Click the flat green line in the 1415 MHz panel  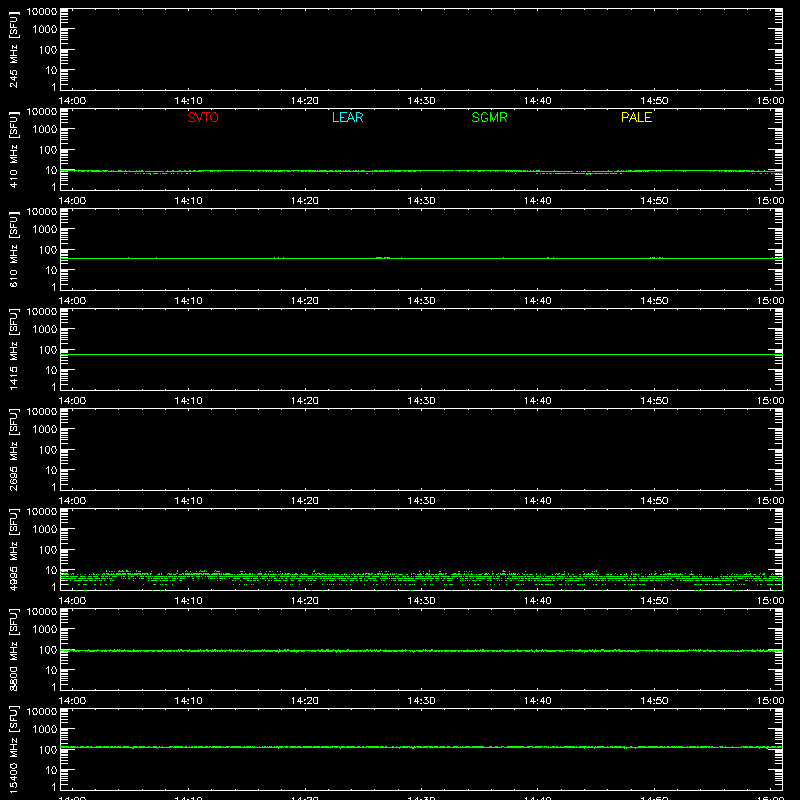pyautogui.click(x=421, y=354)
